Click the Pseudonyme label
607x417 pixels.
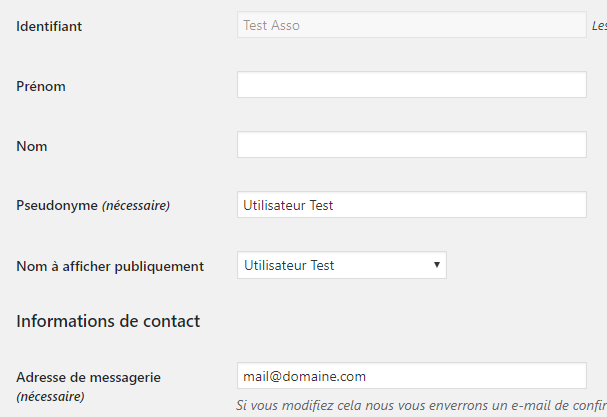click(57, 206)
